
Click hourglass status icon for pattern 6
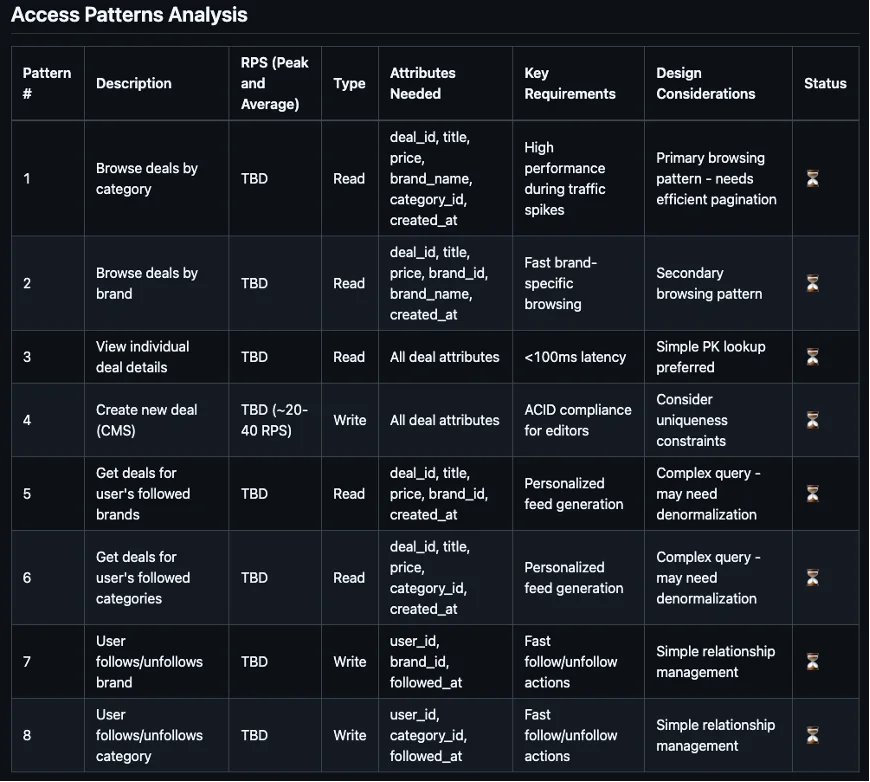pyautogui.click(x=812, y=578)
